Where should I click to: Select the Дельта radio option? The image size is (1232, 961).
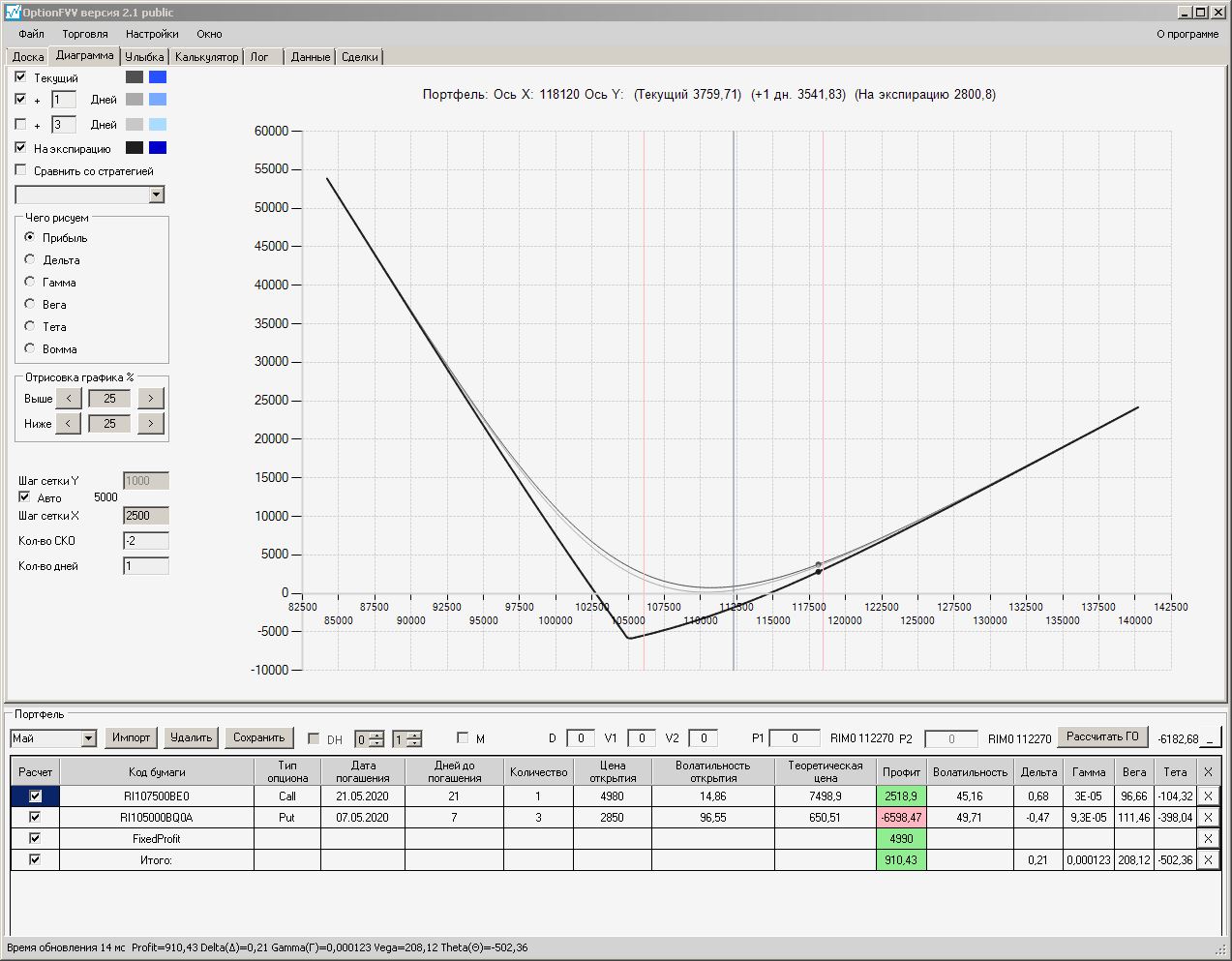click(x=30, y=259)
